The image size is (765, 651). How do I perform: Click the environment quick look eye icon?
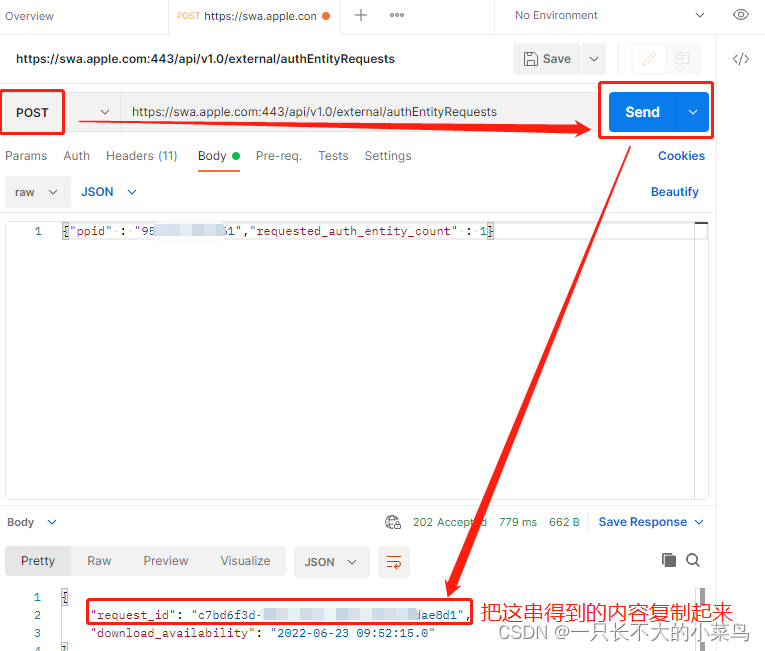point(741,15)
